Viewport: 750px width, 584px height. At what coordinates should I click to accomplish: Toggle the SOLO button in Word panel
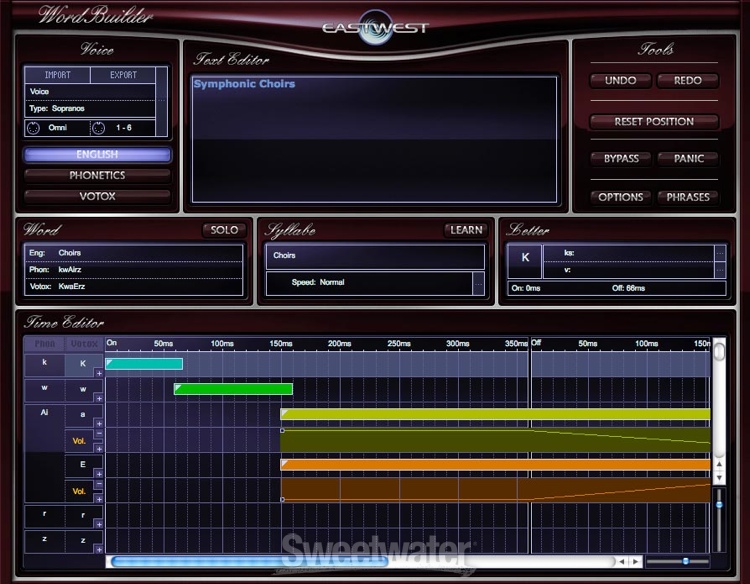224,230
